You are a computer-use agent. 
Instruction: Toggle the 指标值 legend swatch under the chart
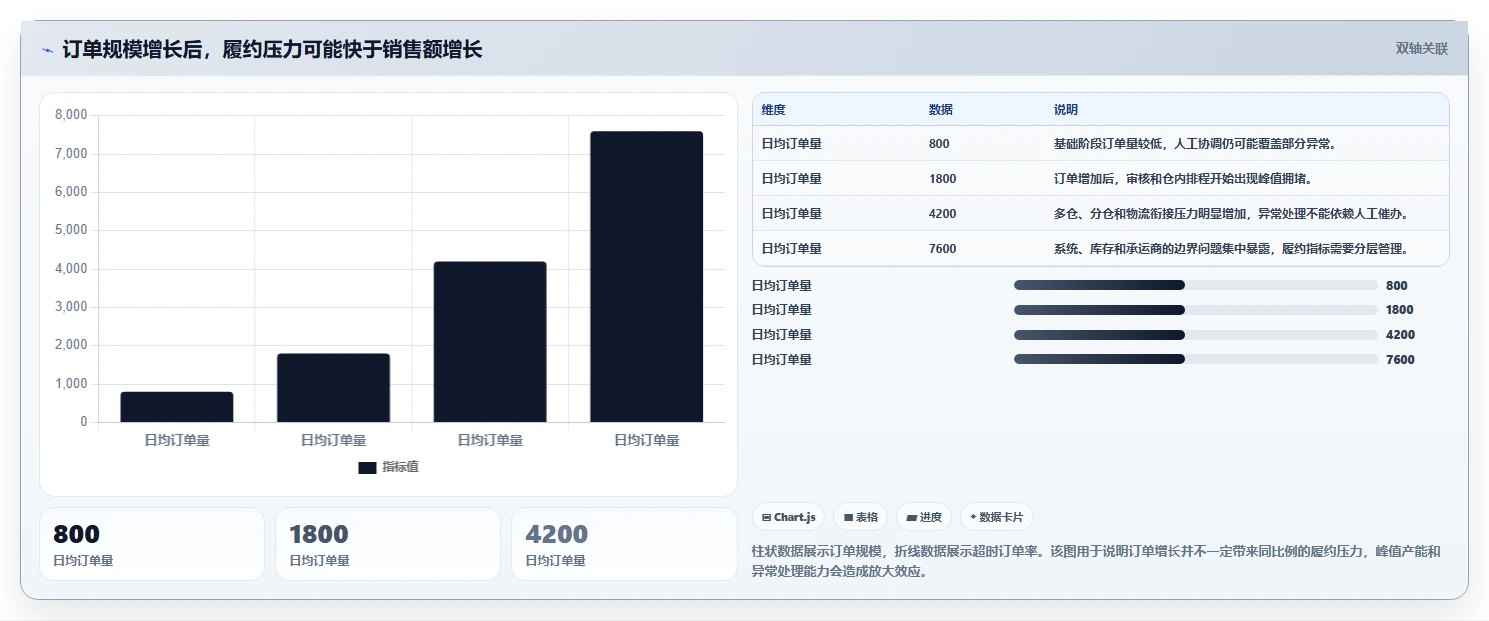tap(367, 468)
